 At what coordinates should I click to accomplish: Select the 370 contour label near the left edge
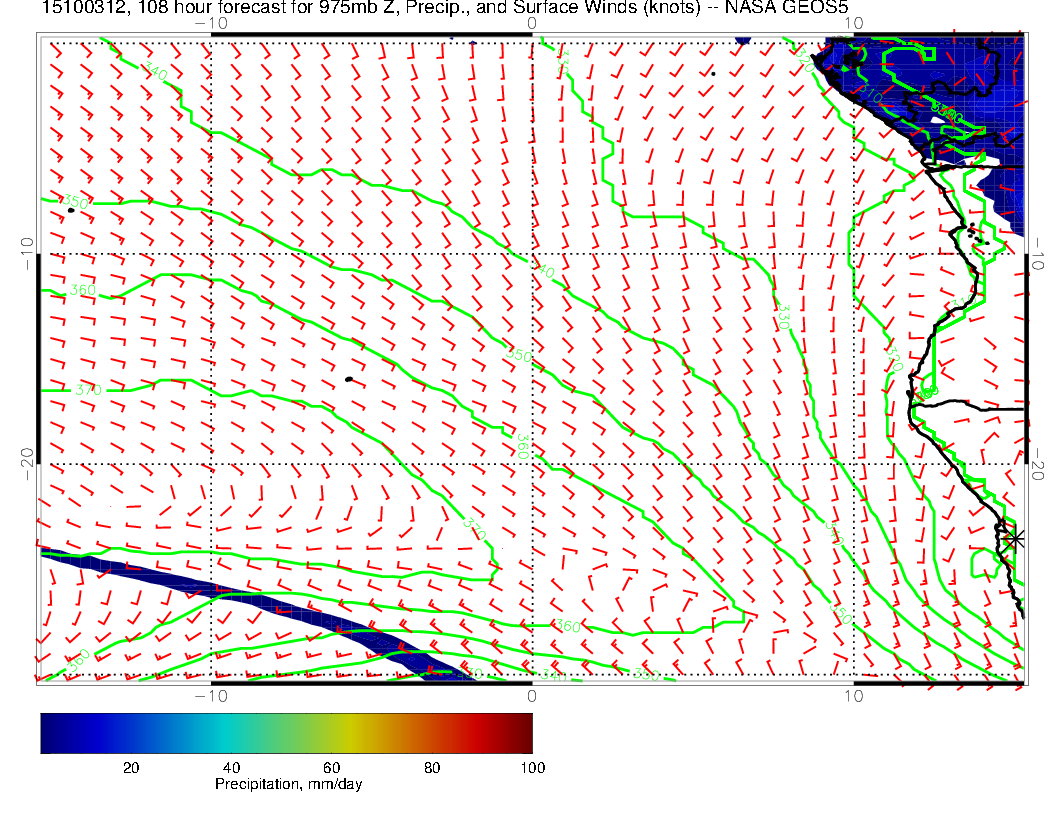pyautogui.click(x=88, y=389)
